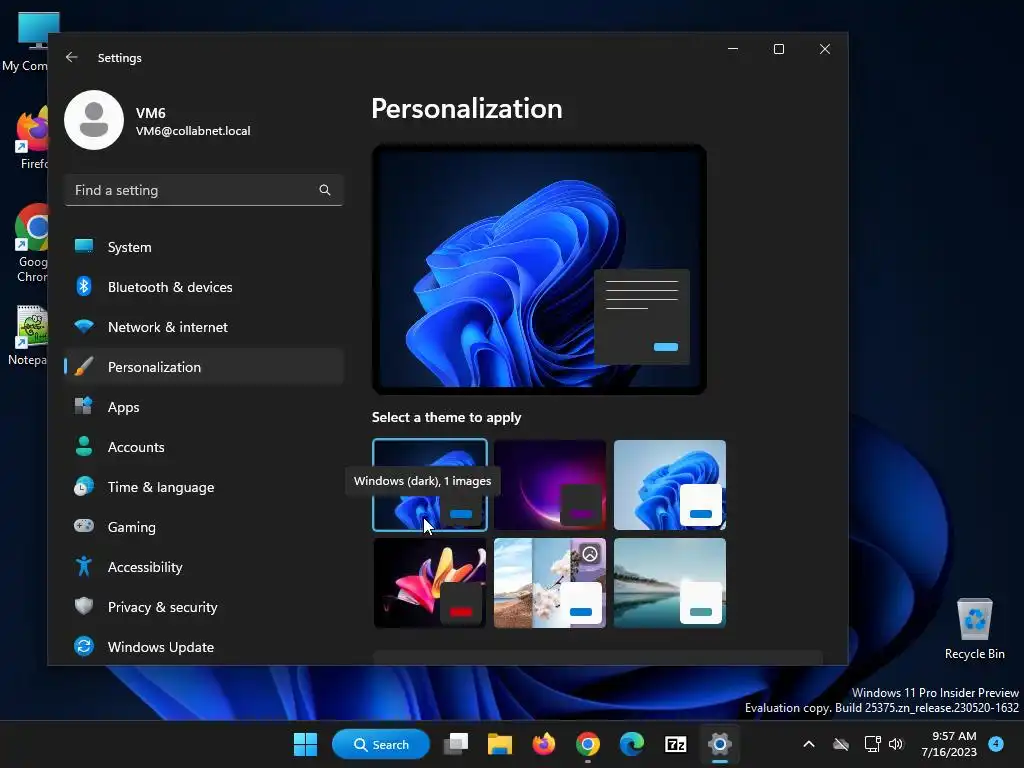Open Windows Update settings
The image size is (1024, 768).
[204, 647]
